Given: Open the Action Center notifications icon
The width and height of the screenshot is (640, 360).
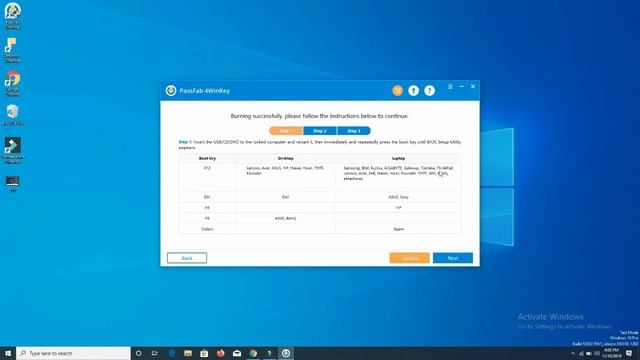Looking at the screenshot, I should (x=629, y=353).
